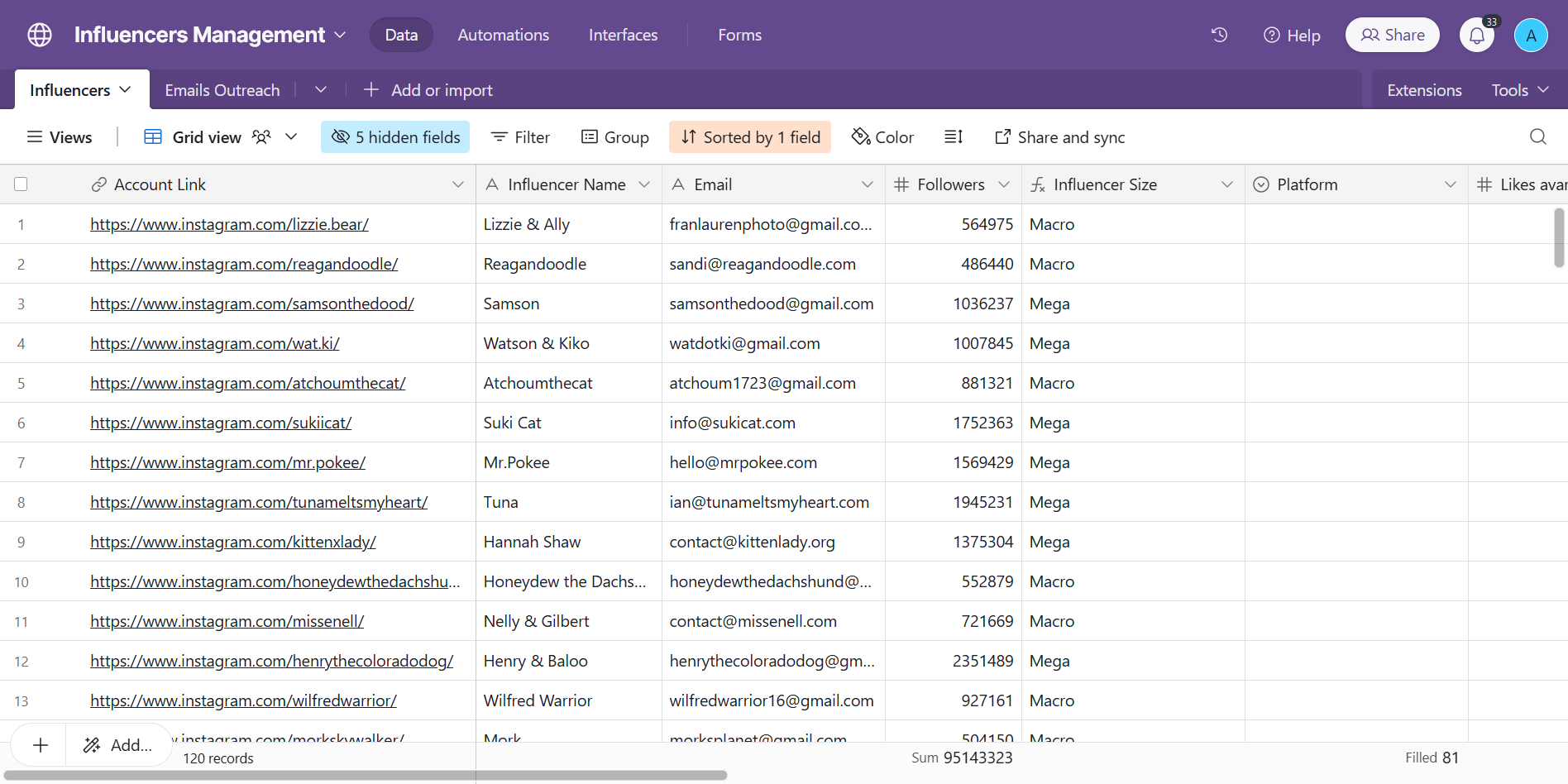The height and width of the screenshot is (784, 1568).
Task: Click the hamburger icon beside Views
Action: 35,136
